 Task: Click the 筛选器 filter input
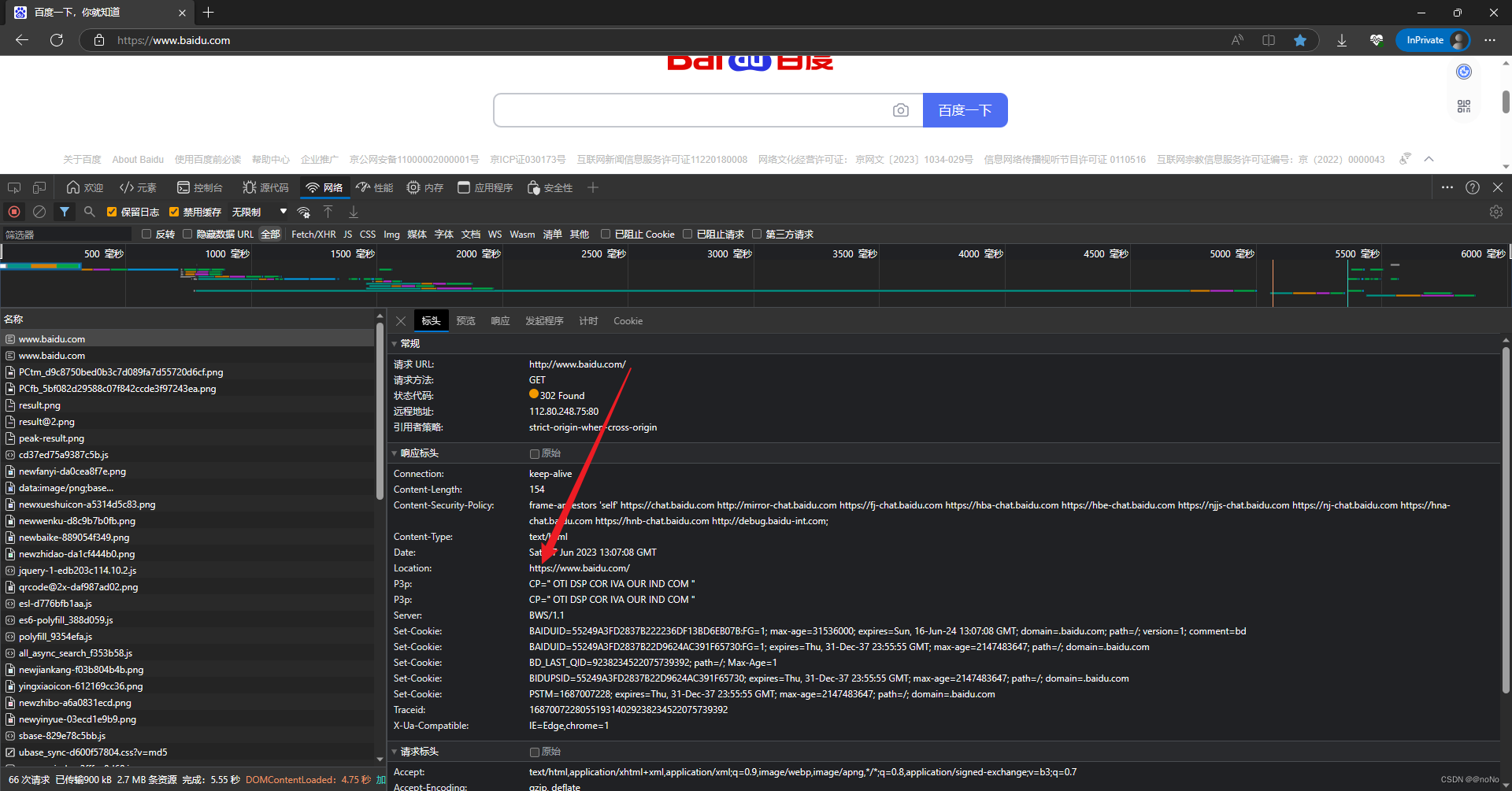pyautogui.click(x=66, y=234)
